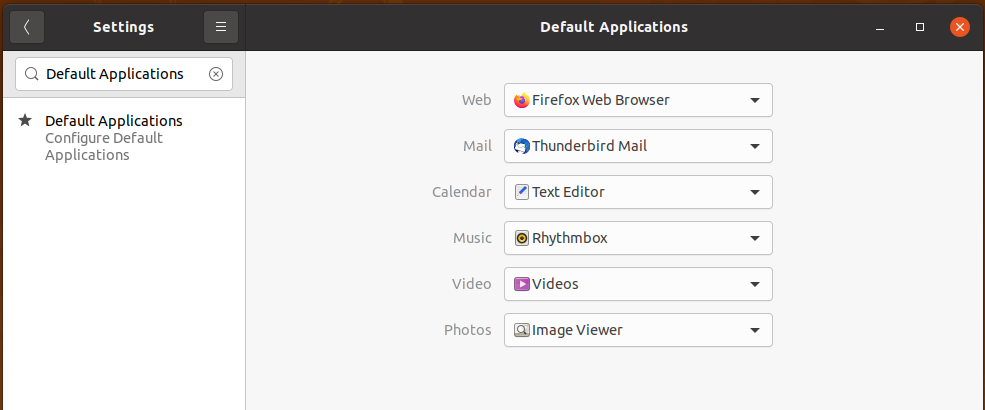985x410 pixels.
Task: Click the Videos icon in Video dropdown
Action: (x=521, y=284)
